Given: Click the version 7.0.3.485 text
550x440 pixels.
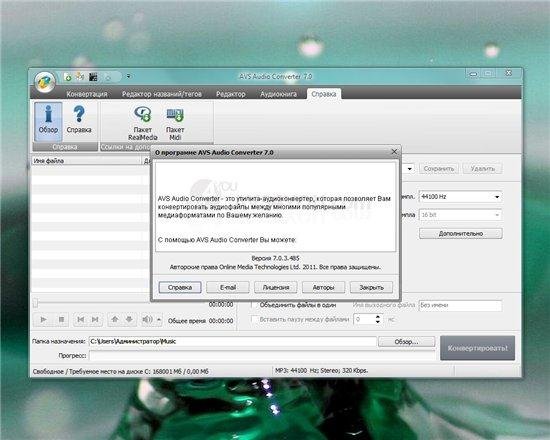Looking at the screenshot, I should click(x=275, y=258).
